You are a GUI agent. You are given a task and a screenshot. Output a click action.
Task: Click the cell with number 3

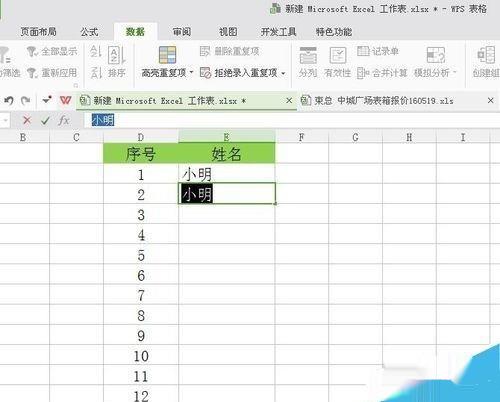[x=141, y=214]
